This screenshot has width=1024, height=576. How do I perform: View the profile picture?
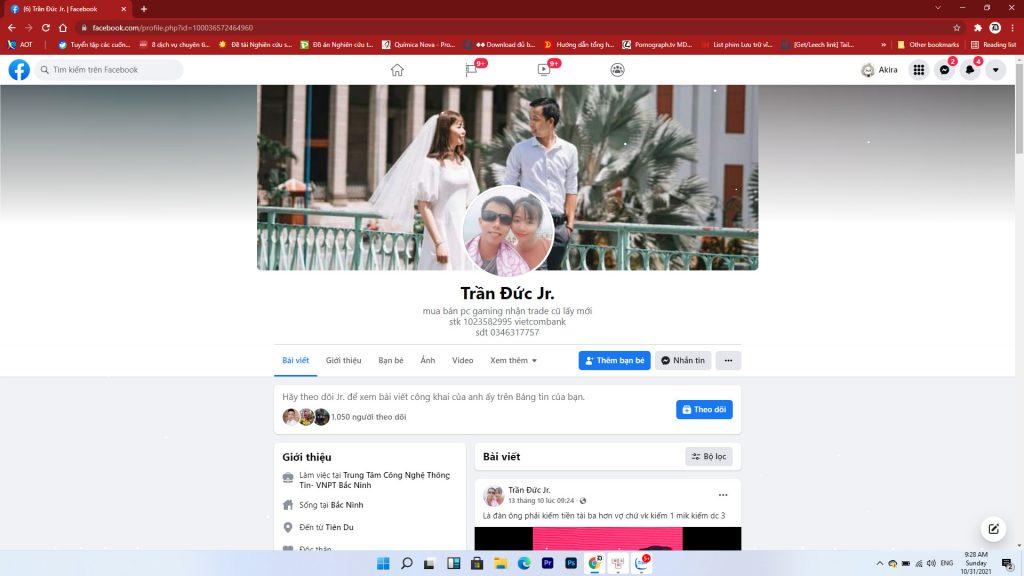pyautogui.click(x=508, y=231)
